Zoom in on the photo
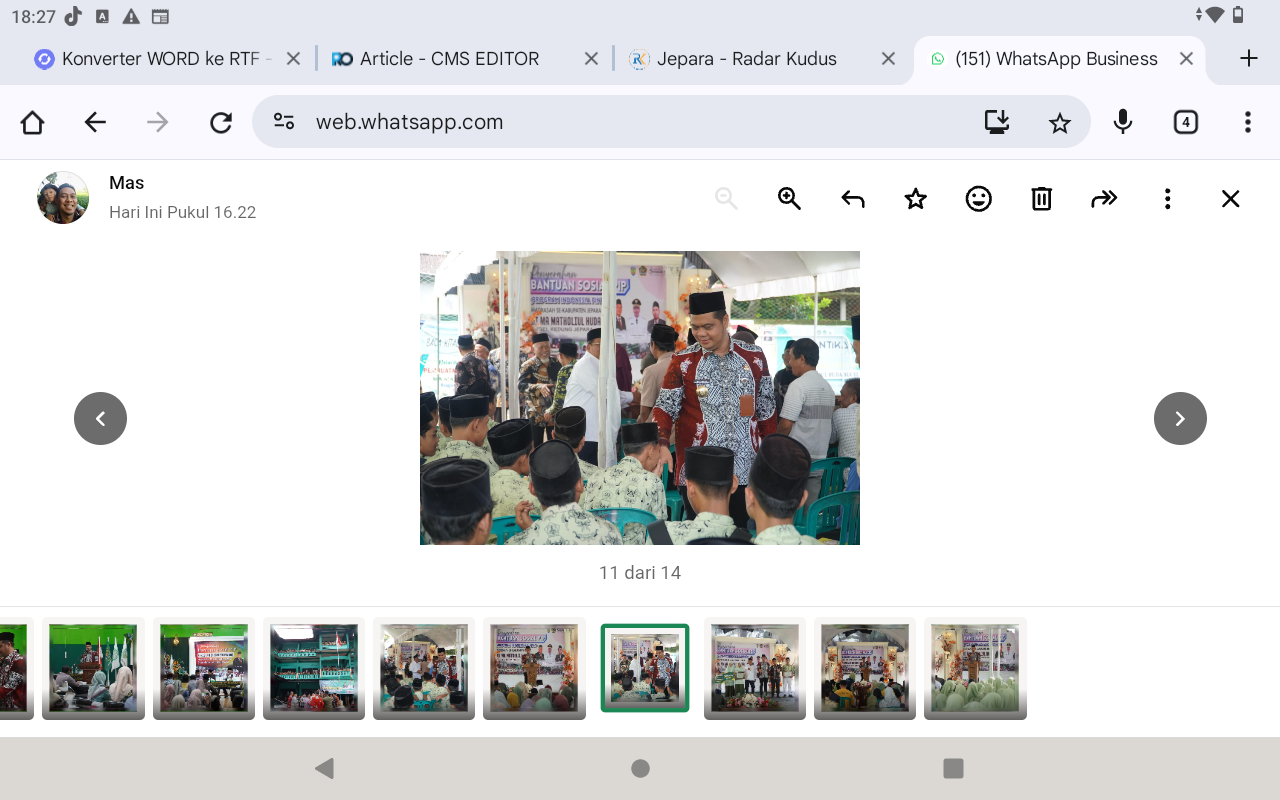Screen dimensions: 1280x800 click(789, 199)
